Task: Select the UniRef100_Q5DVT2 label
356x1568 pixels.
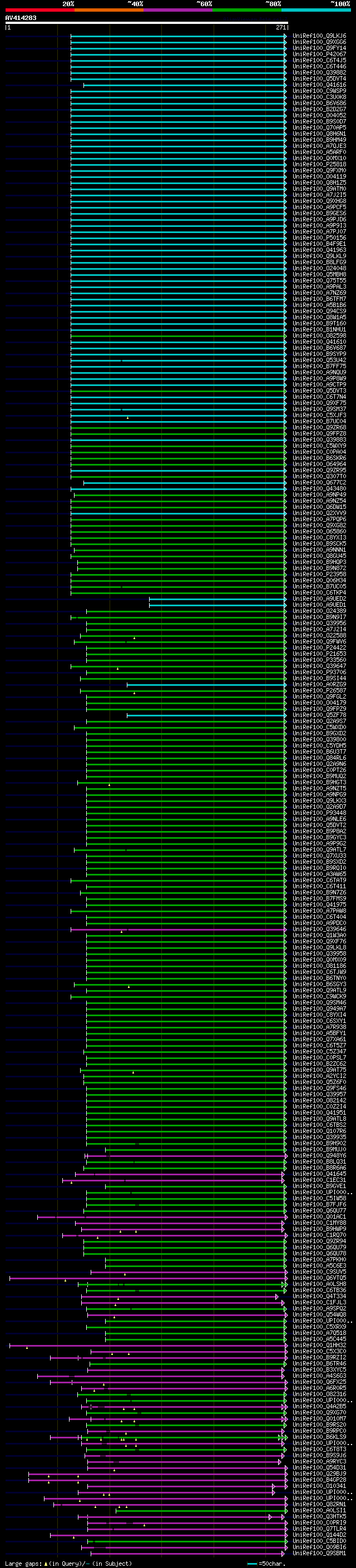Action: click(x=319, y=825)
